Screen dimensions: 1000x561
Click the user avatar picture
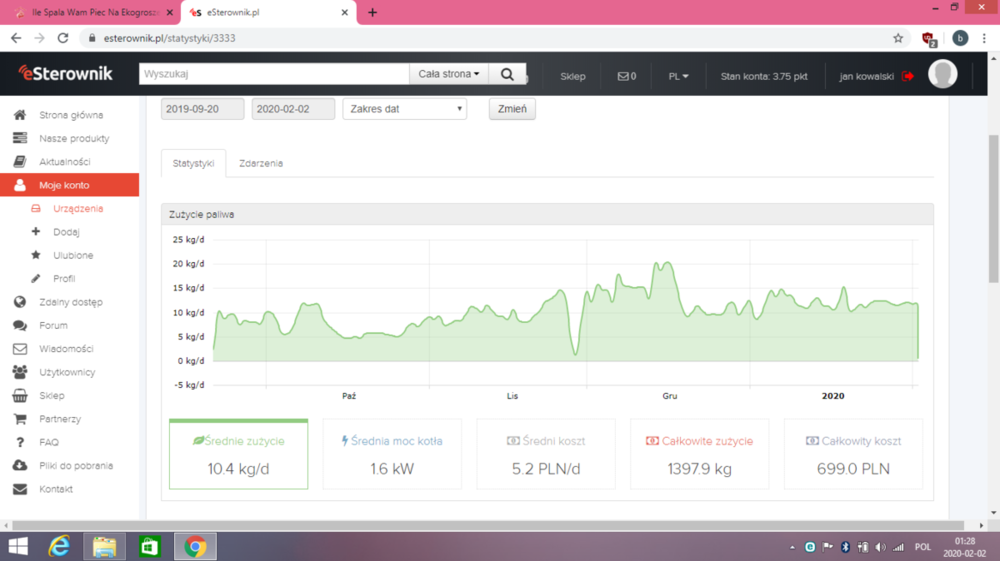click(942, 74)
